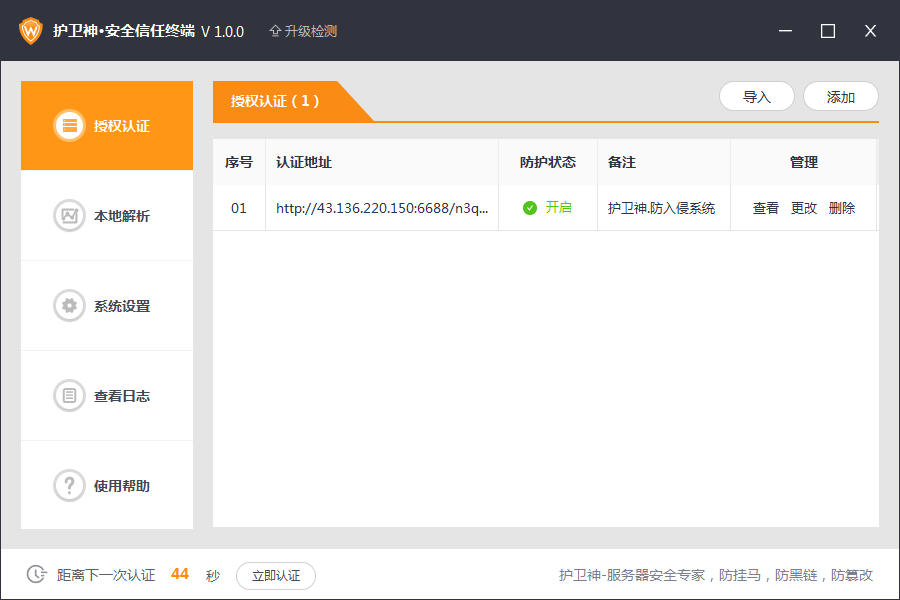The height and width of the screenshot is (600, 900).
Task: Toggle the green 开启 protection status
Action: point(548,208)
